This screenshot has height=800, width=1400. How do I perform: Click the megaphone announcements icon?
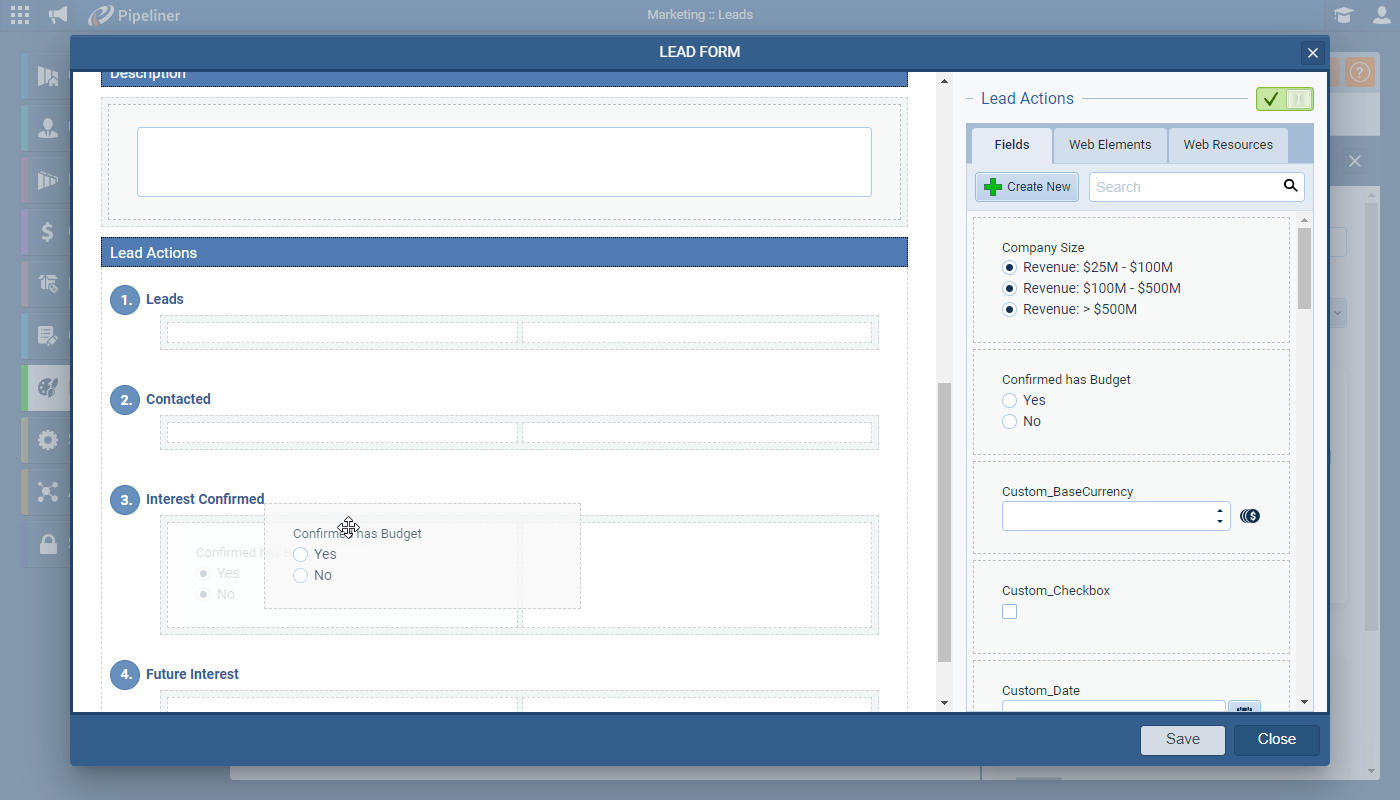(58, 15)
